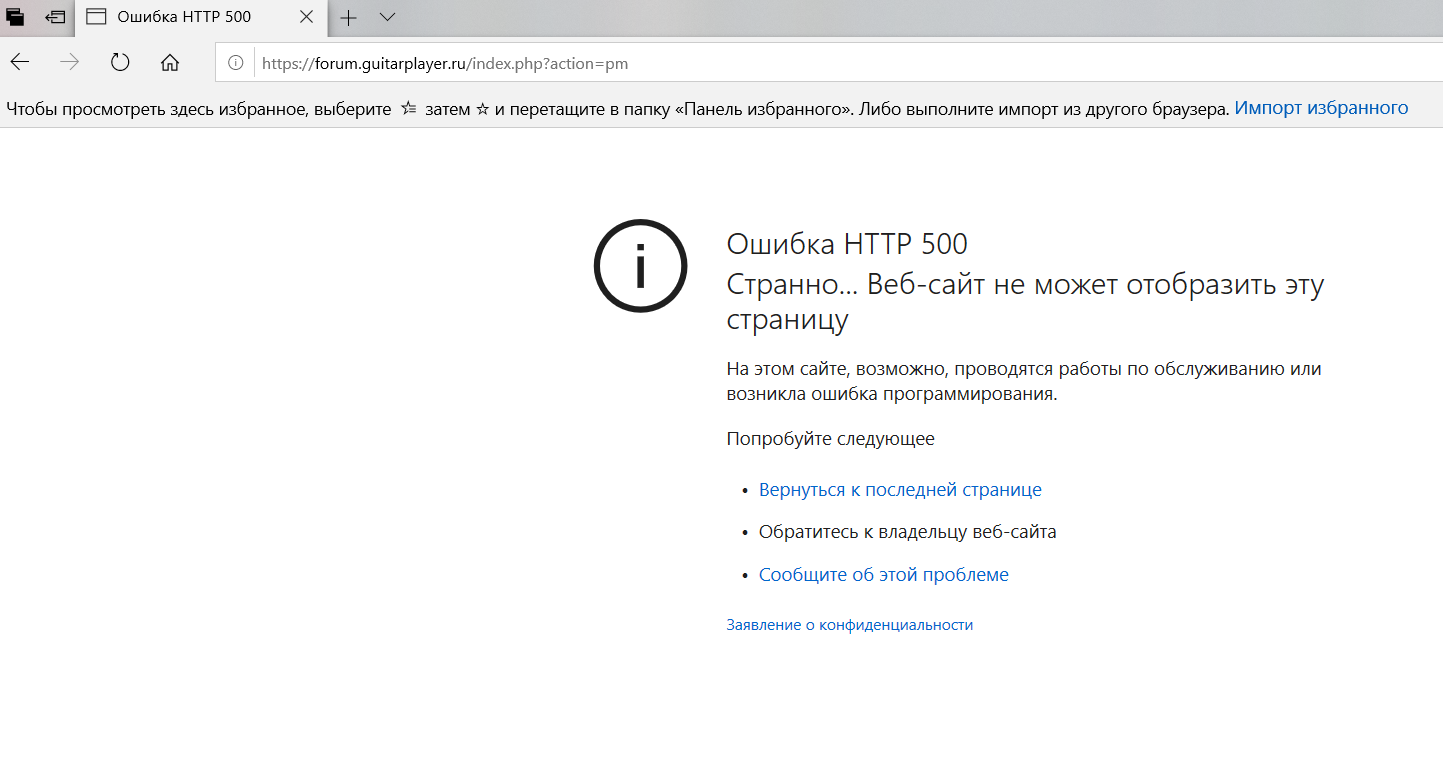Open the Импорт избранного link
Image resolution: width=1443 pixels, height=760 pixels.
click(x=1321, y=108)
